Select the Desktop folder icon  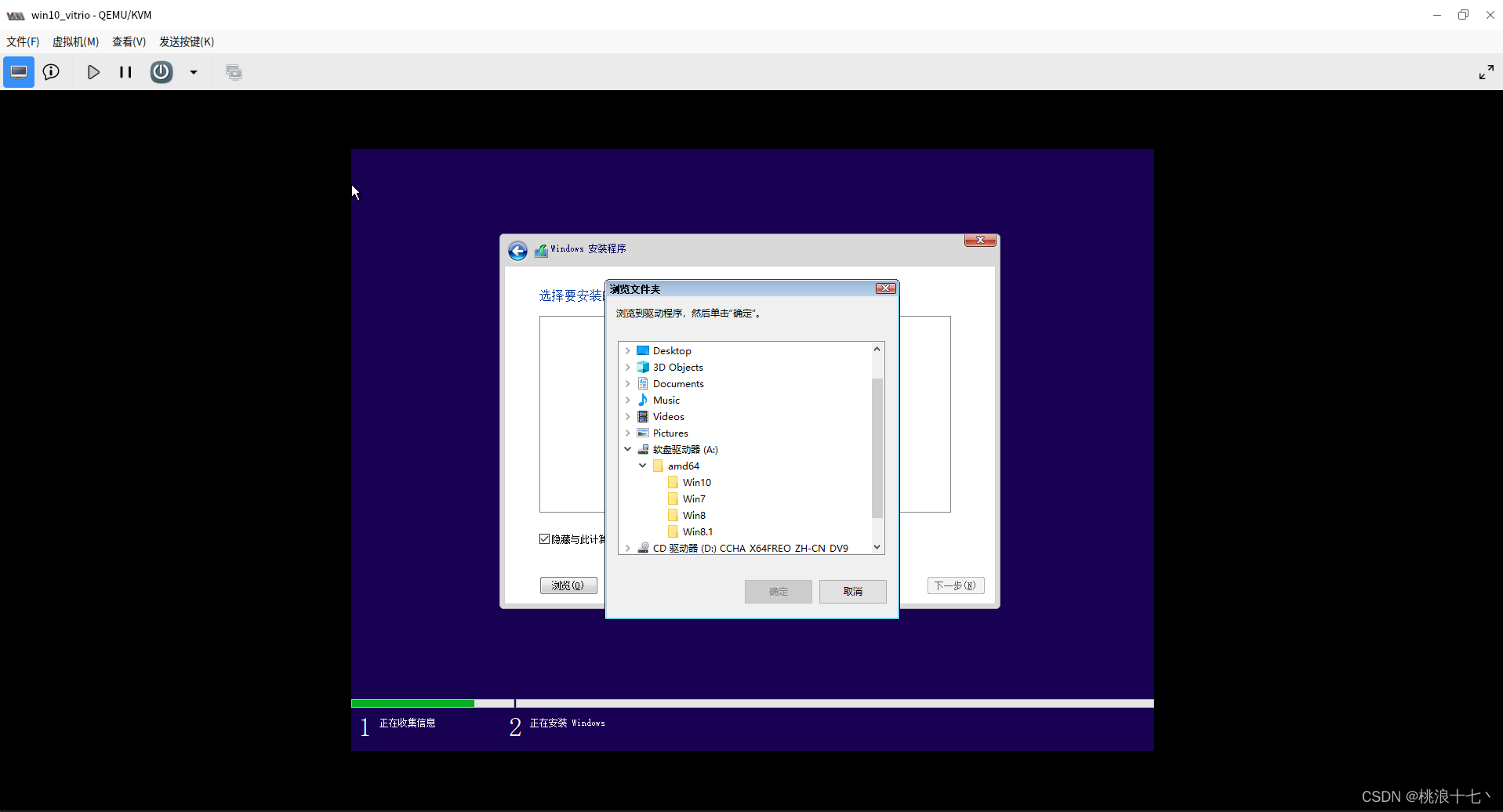coord(643,350)
